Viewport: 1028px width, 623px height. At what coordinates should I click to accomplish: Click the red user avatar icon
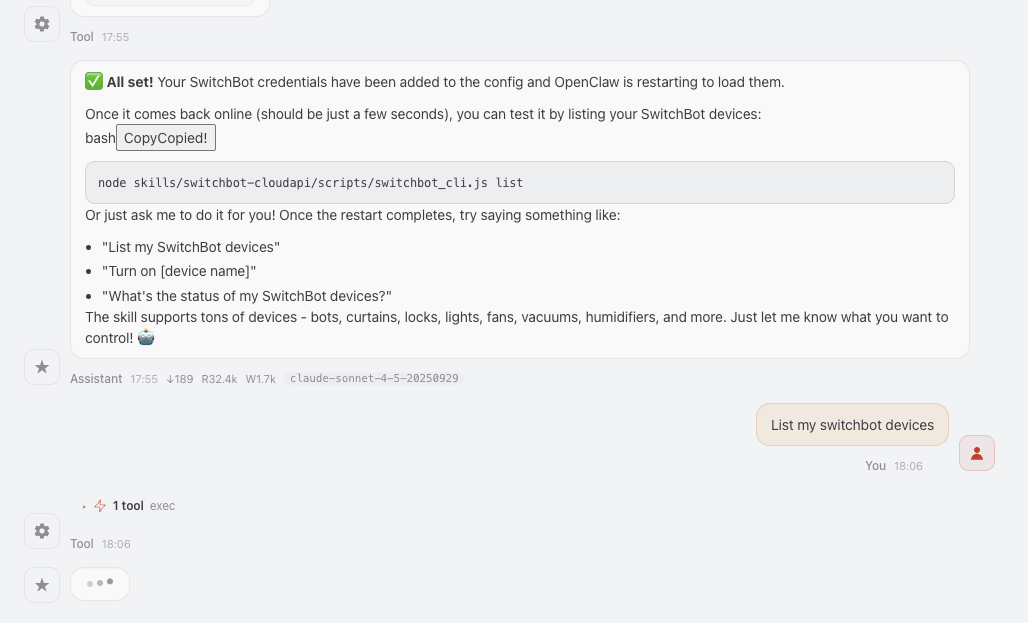[x=976, y=453]
